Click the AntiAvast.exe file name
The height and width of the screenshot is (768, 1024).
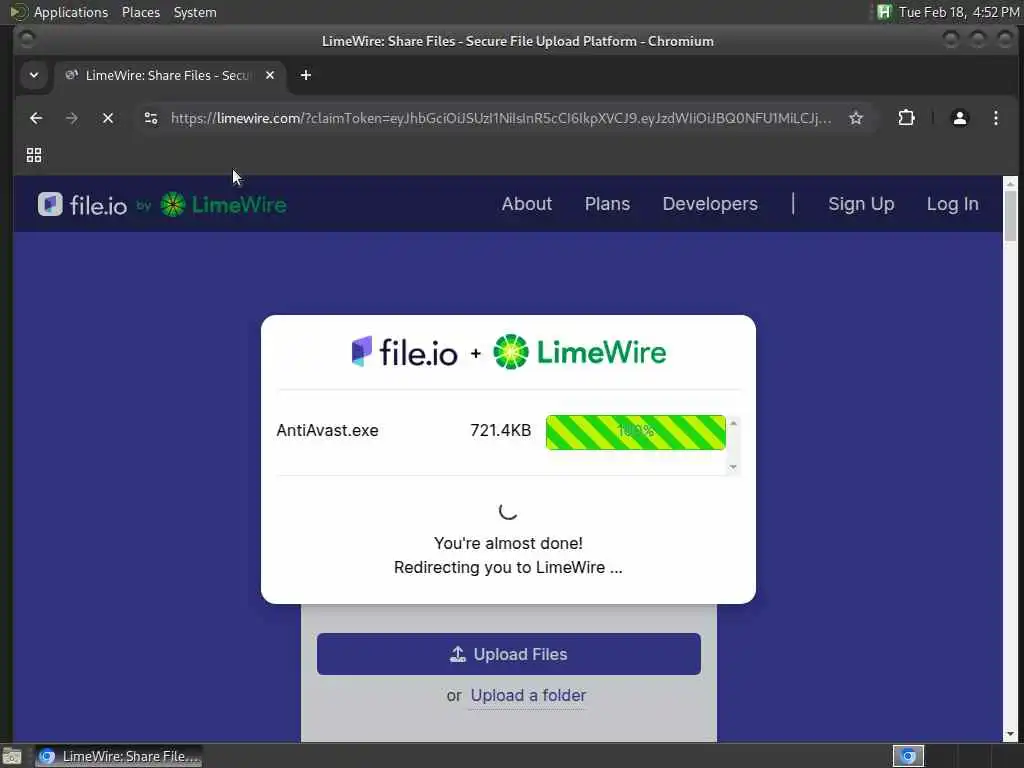[x=327, y=430]
